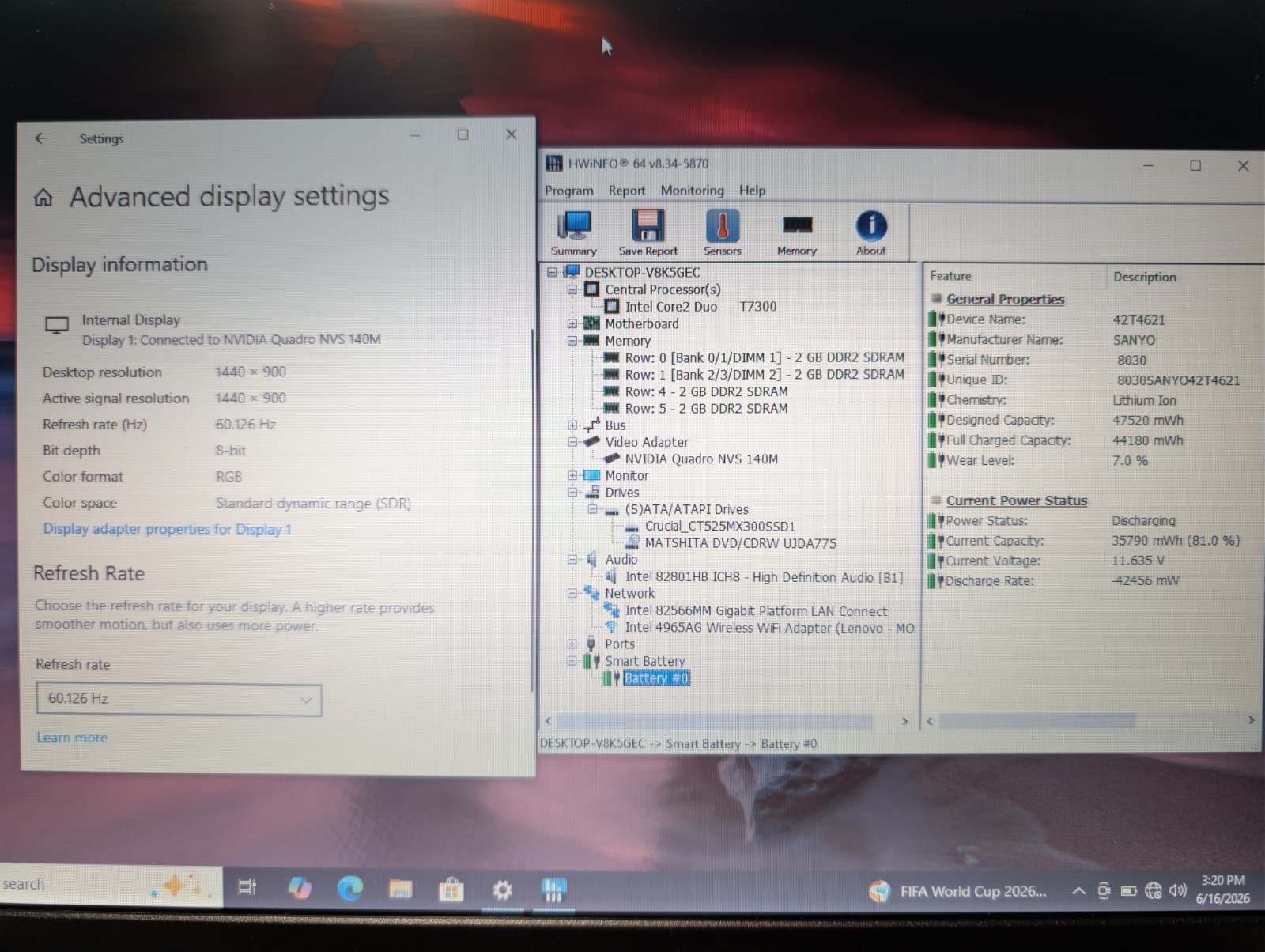Open the Help menu in HWiNFO
The height and width of the screenshot is (952, 1265).
click(x=752, y=191)
